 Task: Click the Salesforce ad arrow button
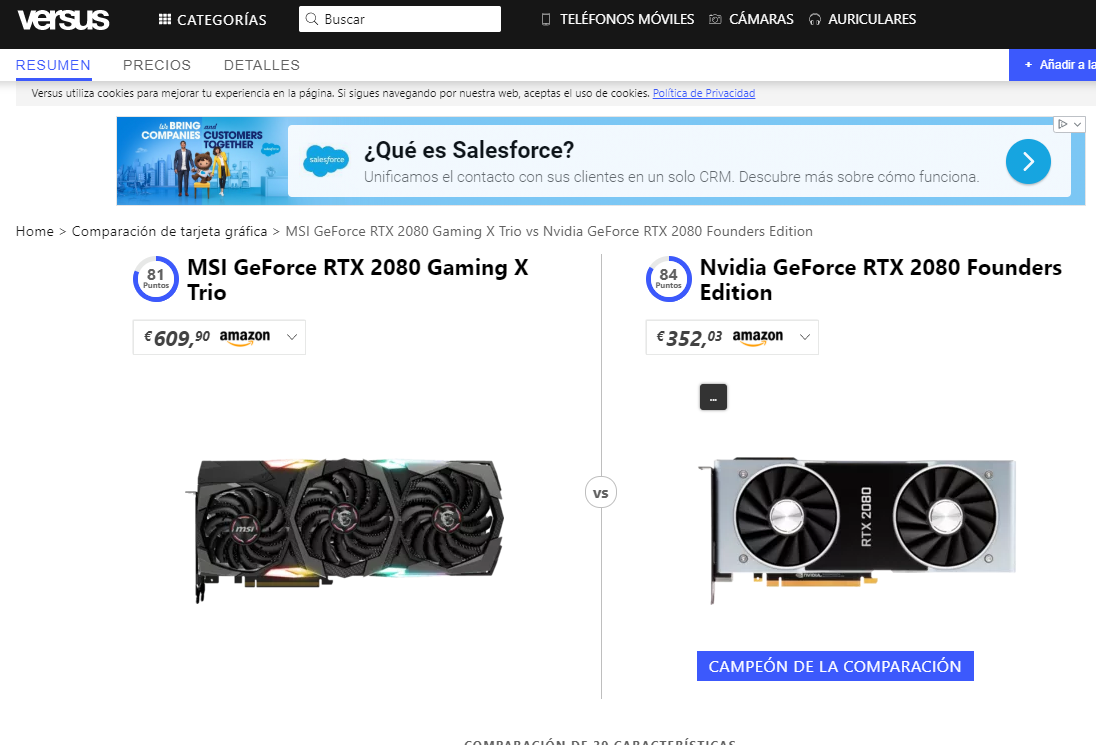pos(1028,161)
